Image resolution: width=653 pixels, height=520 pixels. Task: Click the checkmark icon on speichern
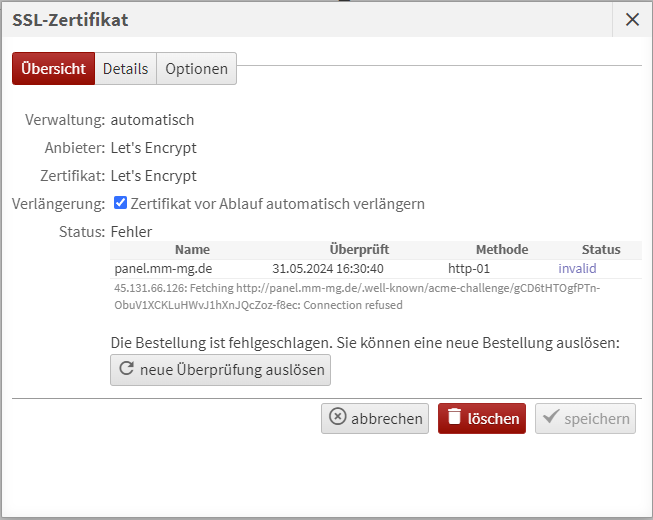point(551,418)
